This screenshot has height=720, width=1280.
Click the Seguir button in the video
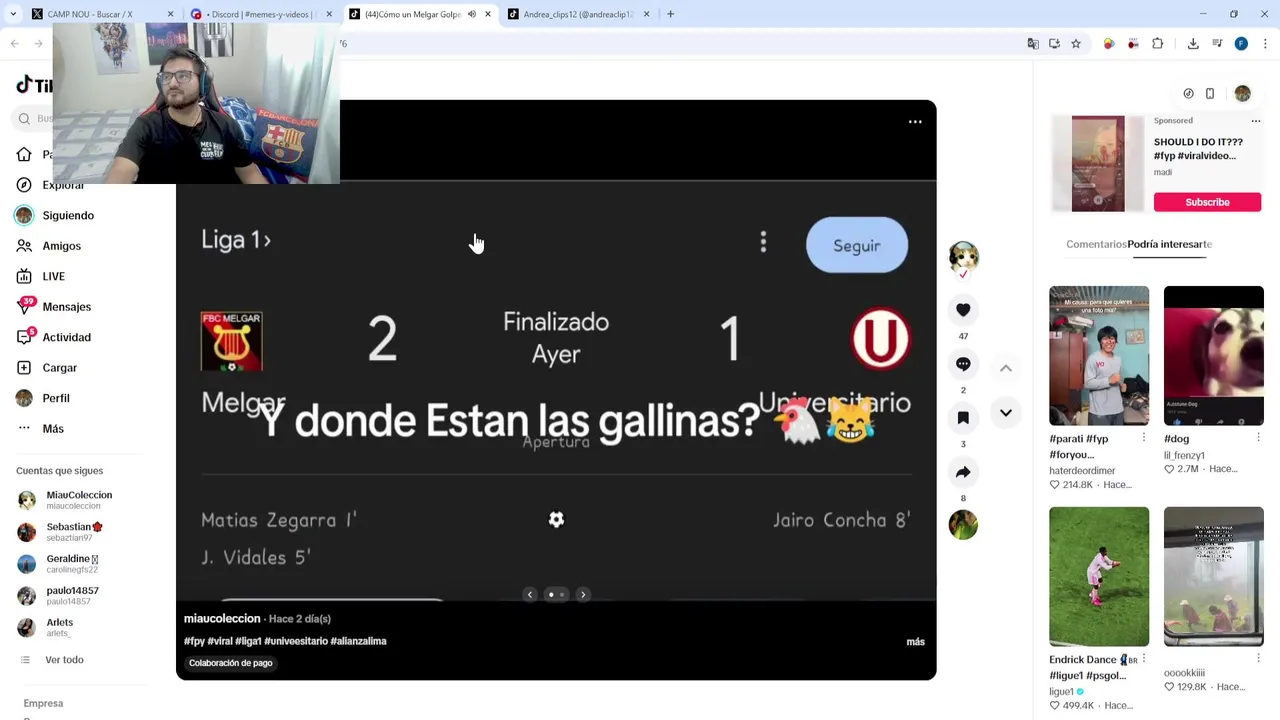pyautogui.click(x=857, y=246)
